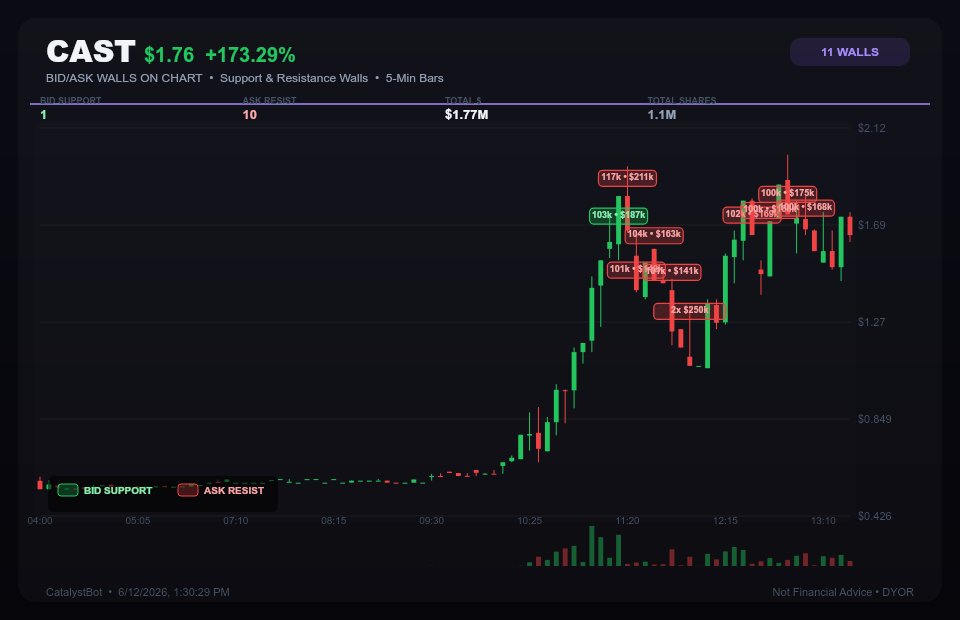Click the 100k • $175k ask wall label

click(787, 193)
